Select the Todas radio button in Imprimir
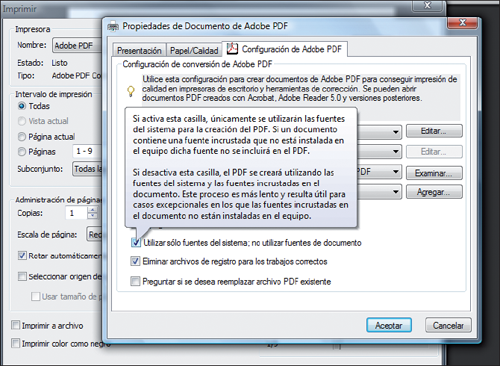This screenshot has height=366, width=500. [22, 106]
